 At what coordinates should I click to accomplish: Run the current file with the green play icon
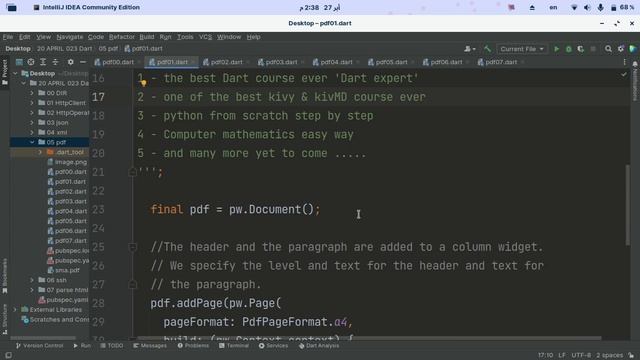pos(556,49)
